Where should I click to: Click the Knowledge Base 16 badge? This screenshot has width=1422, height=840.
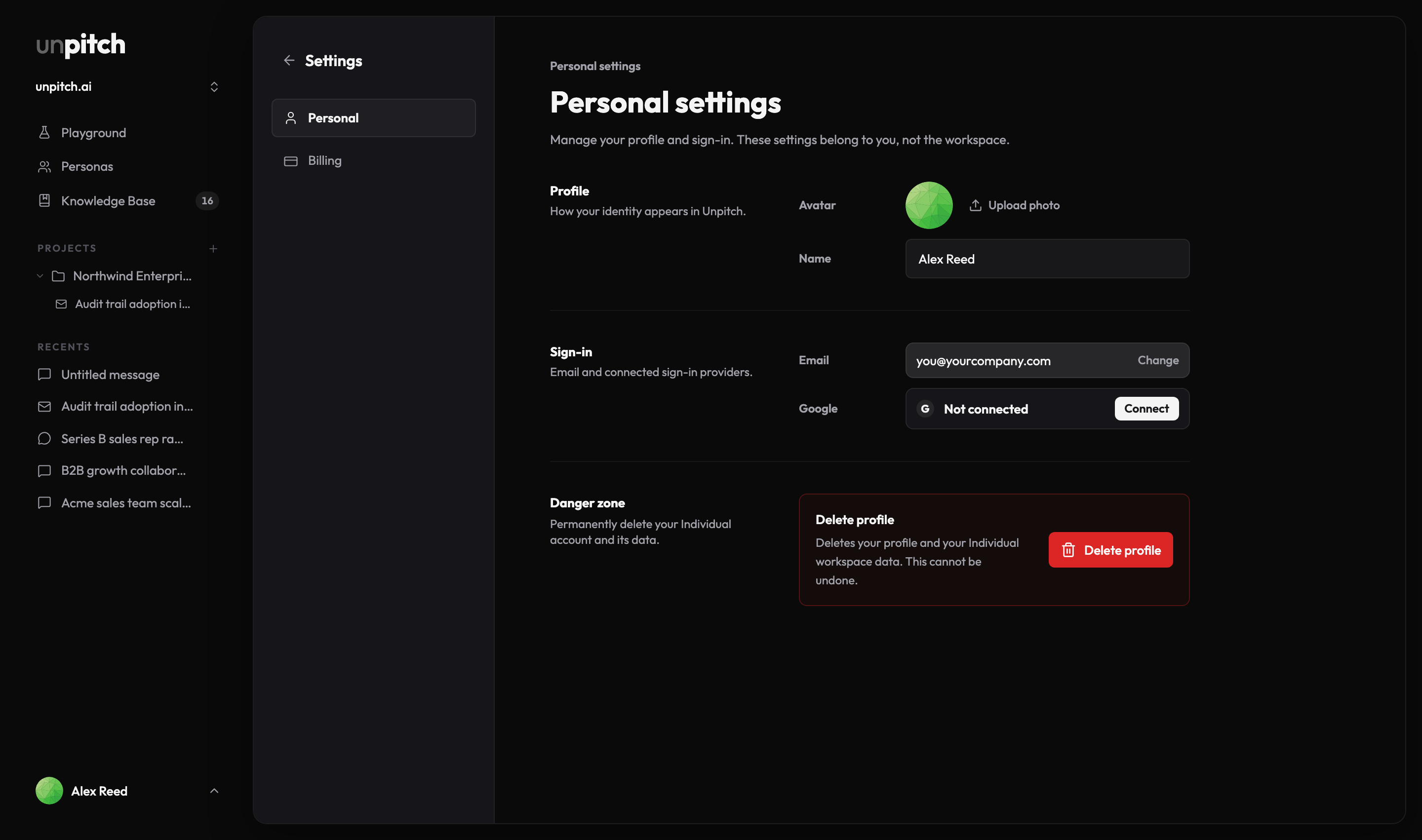pos(207,200)
